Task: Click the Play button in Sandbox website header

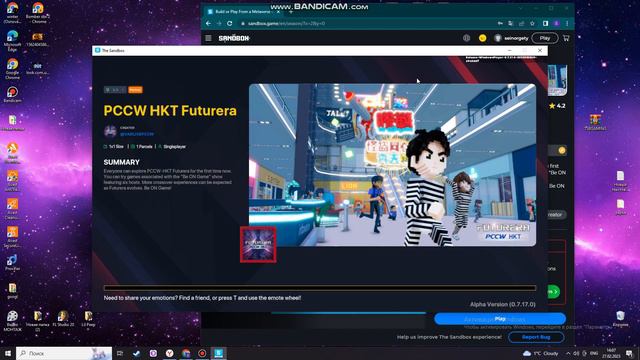Action: coord(545,38)
